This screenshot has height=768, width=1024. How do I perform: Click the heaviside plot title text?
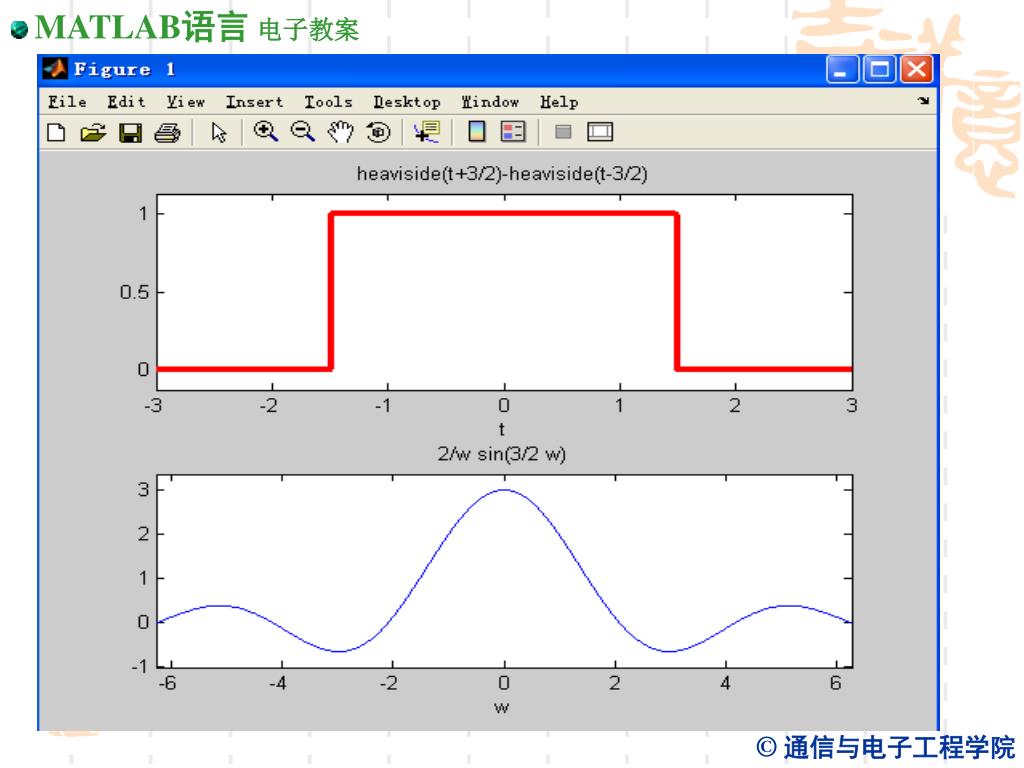(502, 174)
